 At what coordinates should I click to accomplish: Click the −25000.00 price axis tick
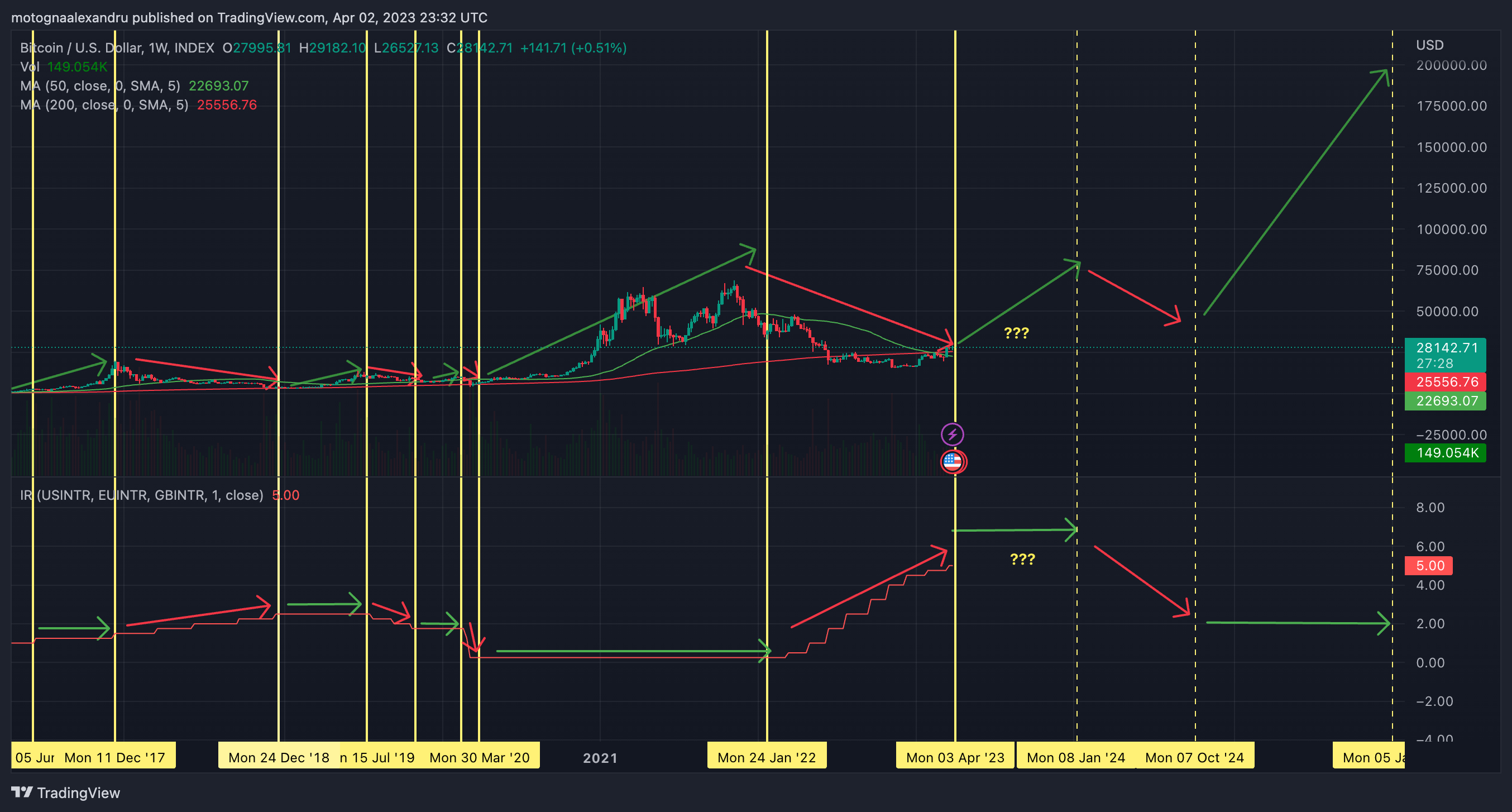pyautogui.click(x=1452, y=435)
